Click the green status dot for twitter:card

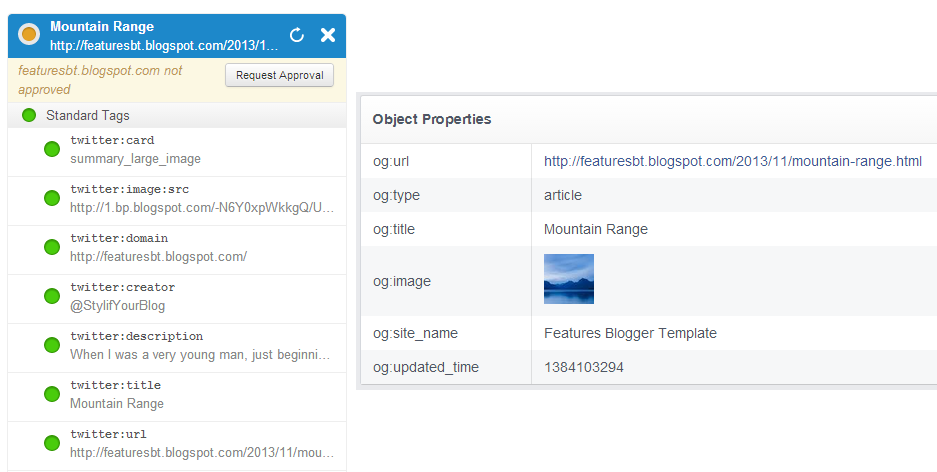click(52, 149)
